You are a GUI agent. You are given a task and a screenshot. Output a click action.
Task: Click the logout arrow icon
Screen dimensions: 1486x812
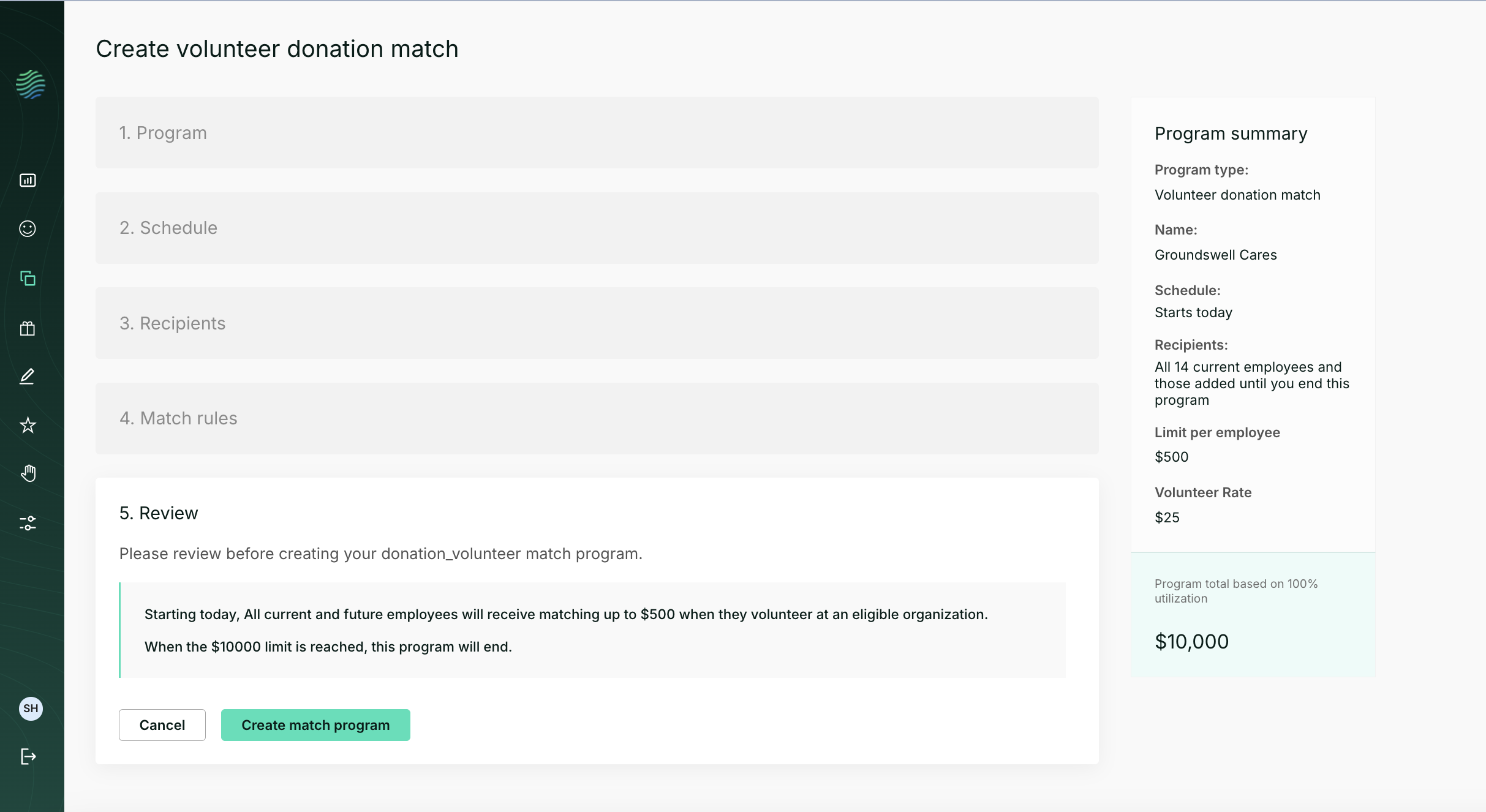click(x=28, y=756)
